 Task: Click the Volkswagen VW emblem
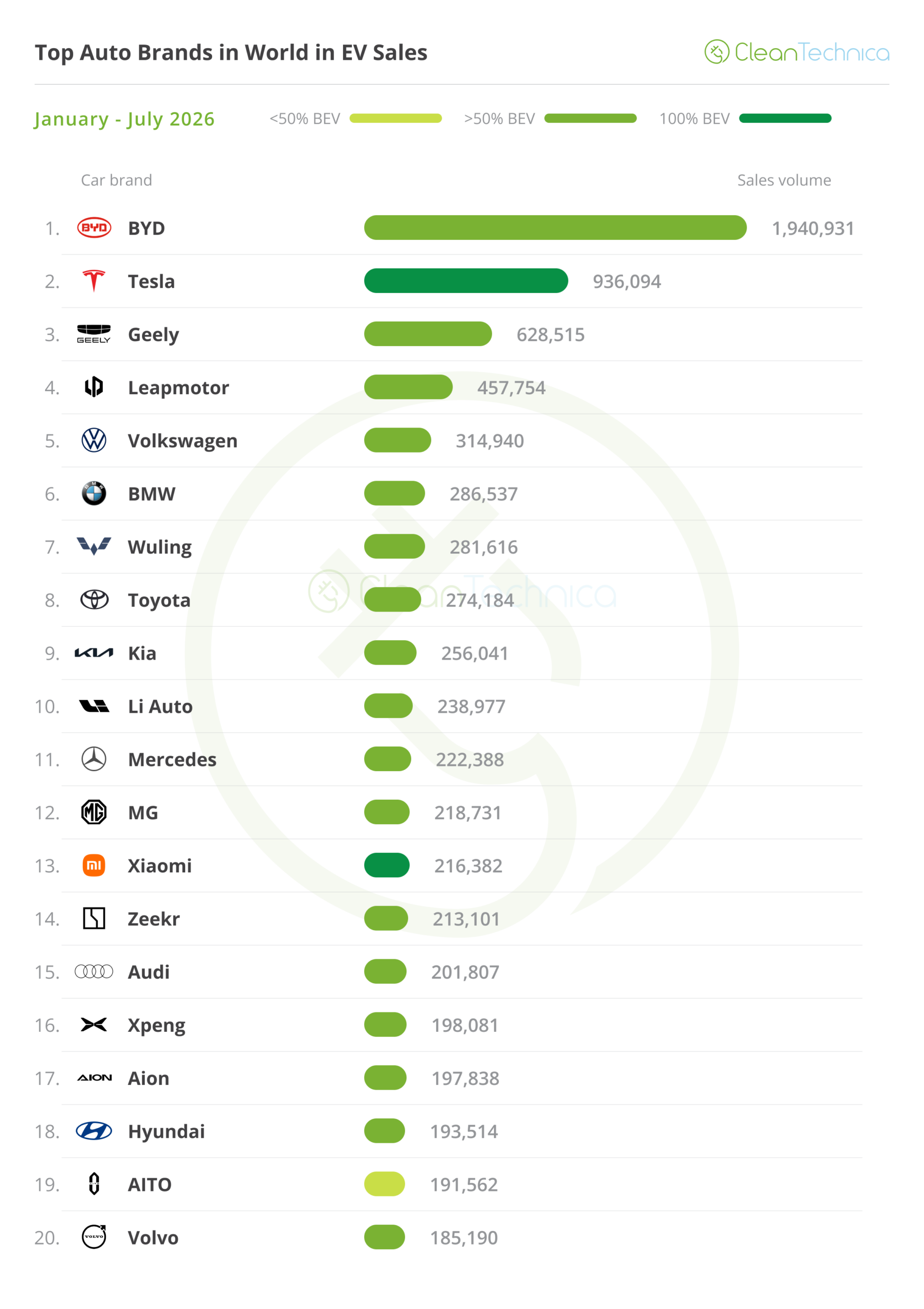coord(94,440)
